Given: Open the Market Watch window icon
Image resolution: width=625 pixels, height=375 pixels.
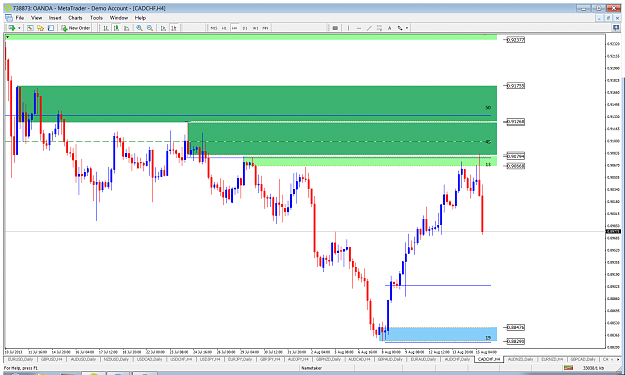Looking at the screenshot, I should (30, 28).
